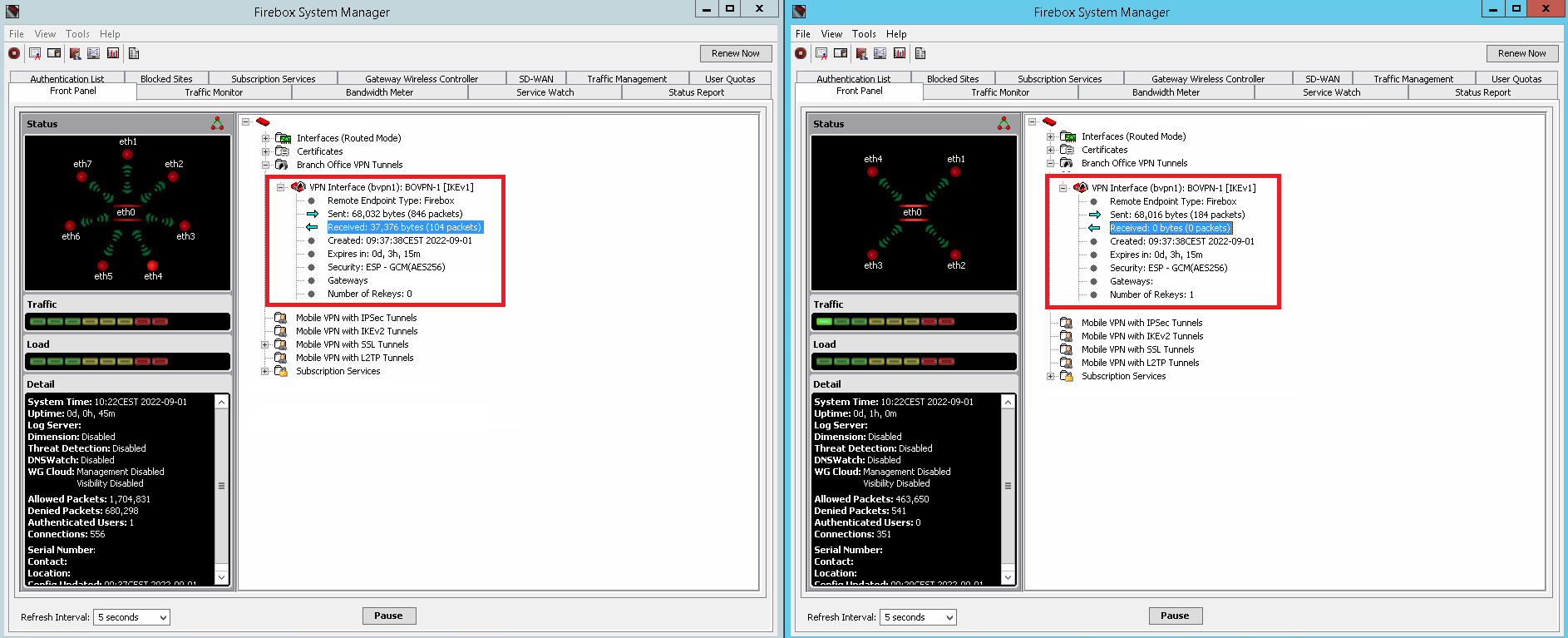Click Renew Now in right window
1568x638 pixels.
[x=1522, y=53]
